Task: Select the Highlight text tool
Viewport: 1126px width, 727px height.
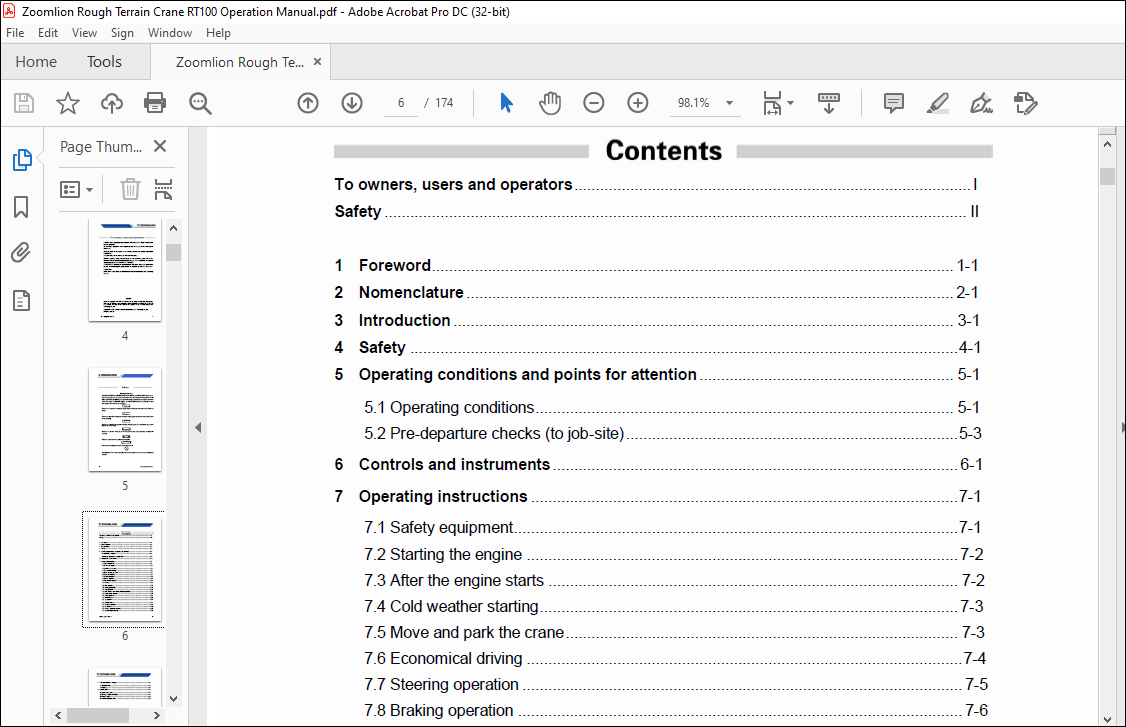Action: 937,103
